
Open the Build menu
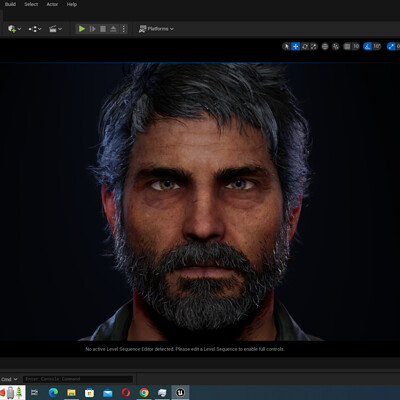[x=10, y=4]
